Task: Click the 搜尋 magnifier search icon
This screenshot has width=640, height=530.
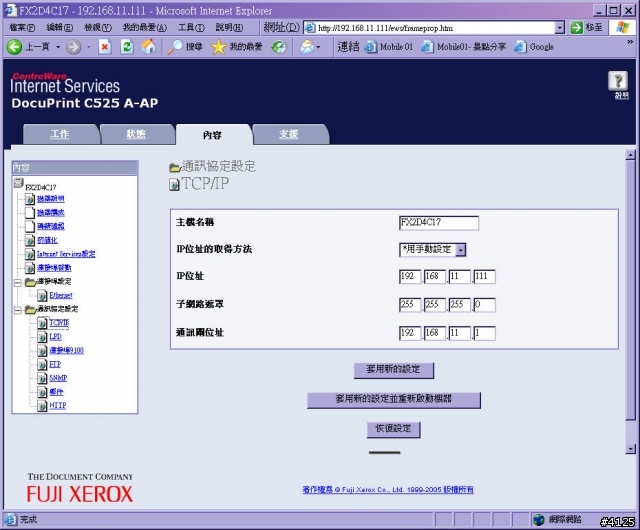Action: [x=175, y=47]
